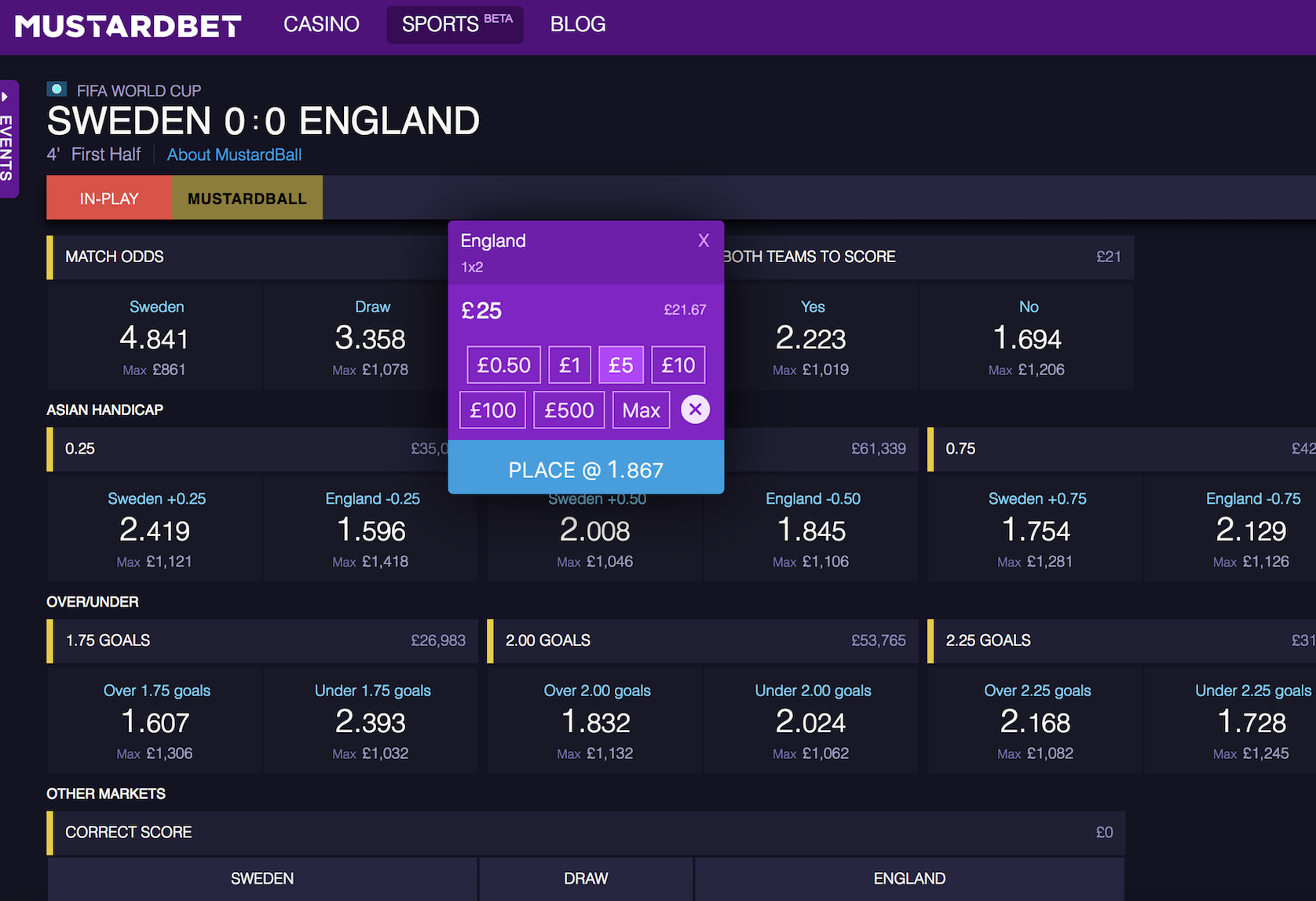Click the Sweden 0:0 England headline

pyautogui.click(x=263, y=121)
